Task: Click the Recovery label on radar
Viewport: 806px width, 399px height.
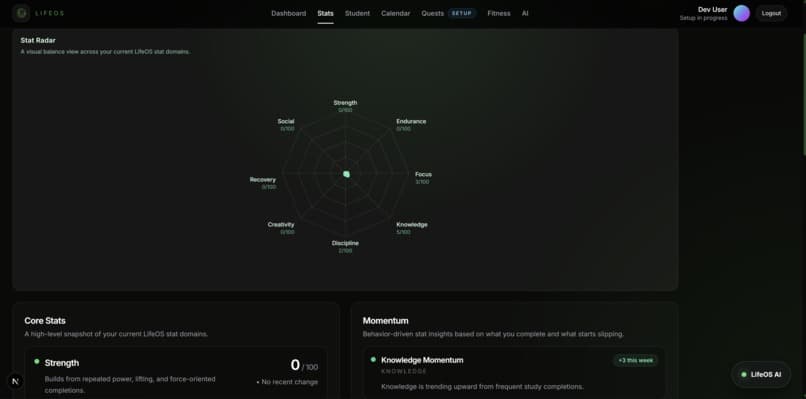Action: coord(263,179)
